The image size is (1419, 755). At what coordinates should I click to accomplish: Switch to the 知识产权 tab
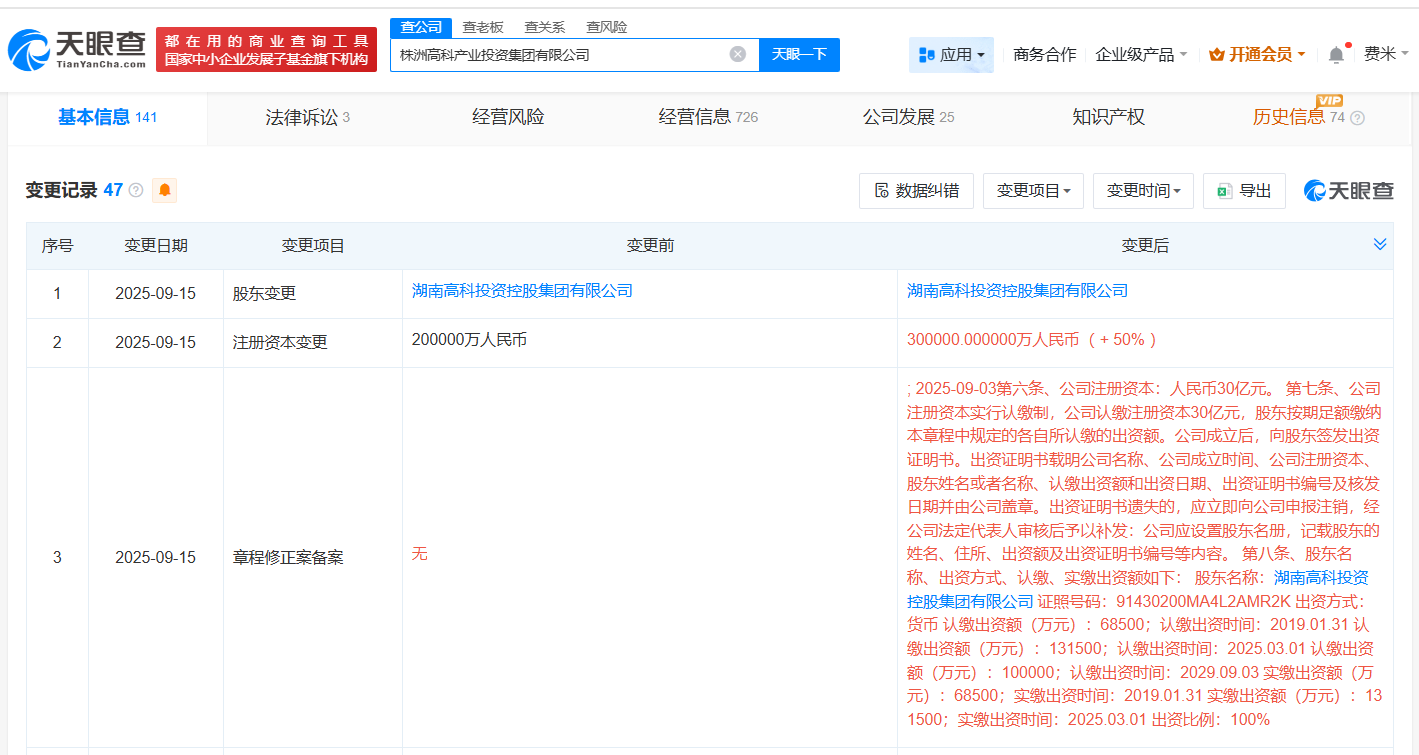click(x=1108, y=118)
